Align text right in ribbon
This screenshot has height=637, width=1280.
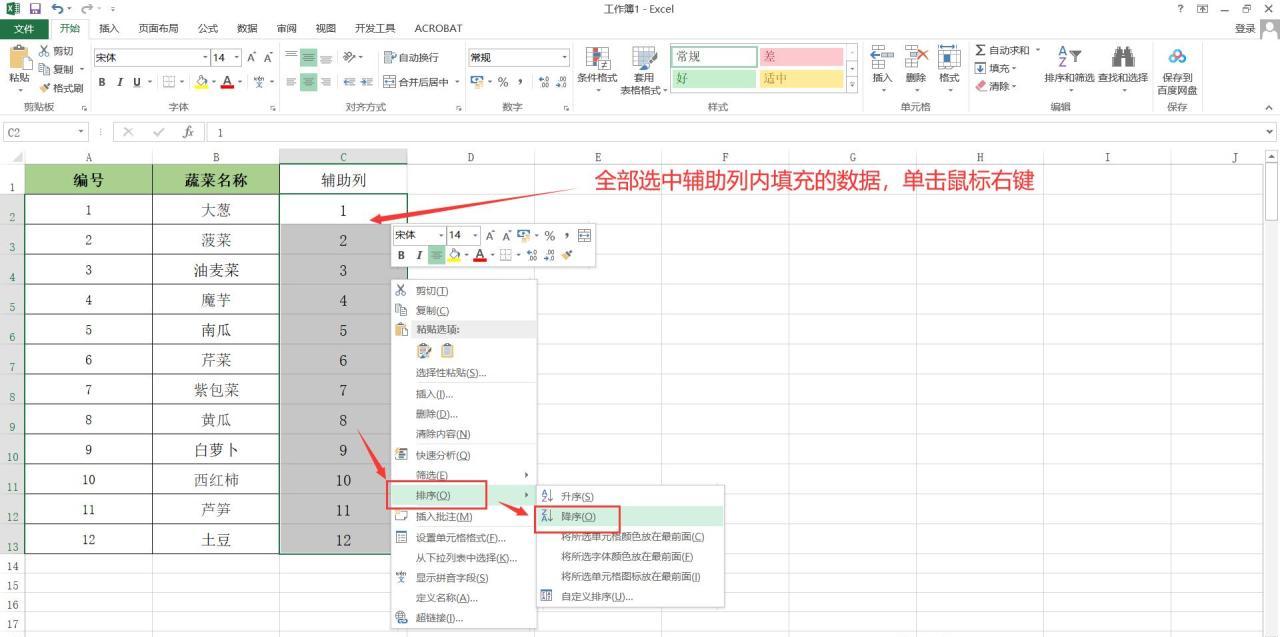tap(327, 82)
